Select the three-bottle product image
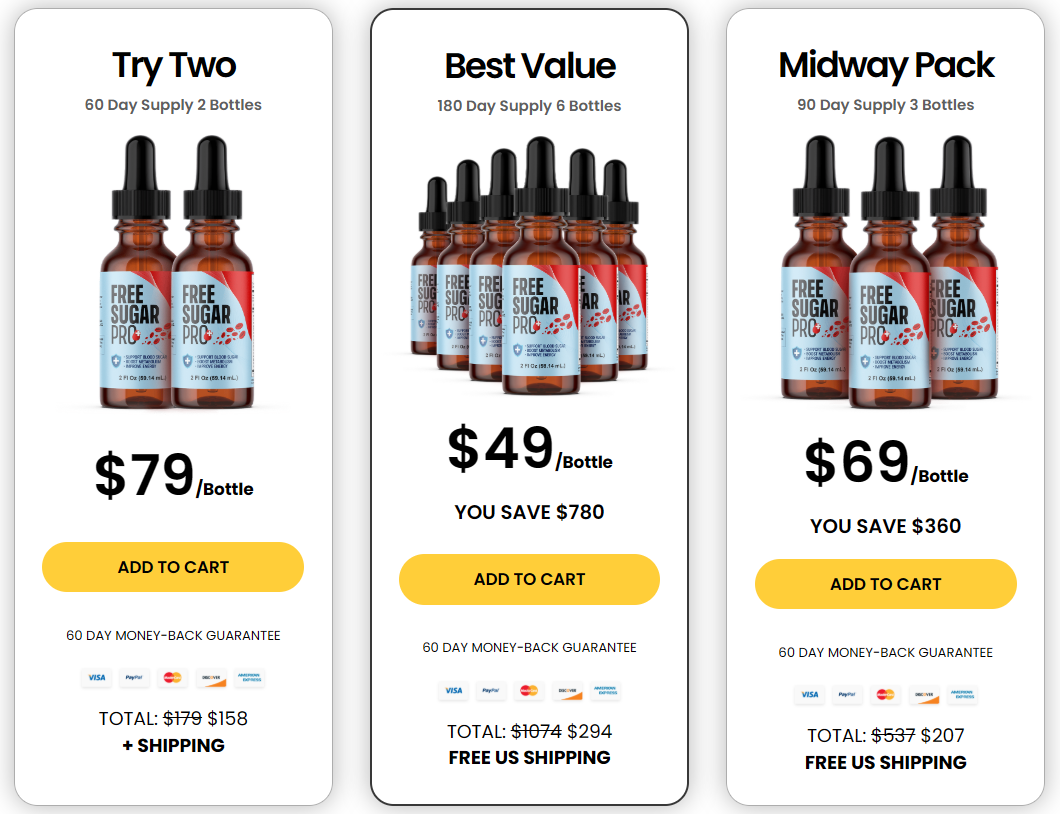Screen dimensions: 1060x814 tap(888, 271)
